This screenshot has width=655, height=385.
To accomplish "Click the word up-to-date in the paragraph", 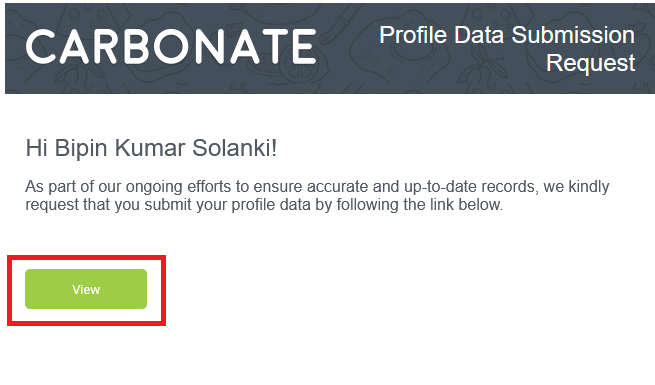I will (441, 187).
